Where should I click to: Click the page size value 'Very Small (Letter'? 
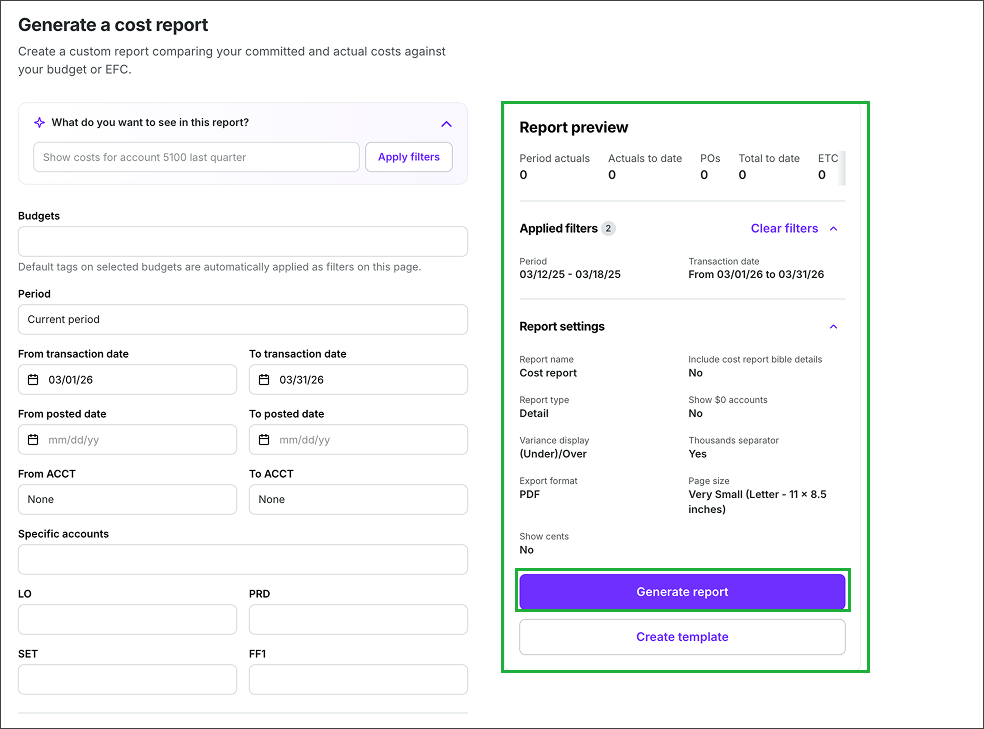(x=757, y=501)
